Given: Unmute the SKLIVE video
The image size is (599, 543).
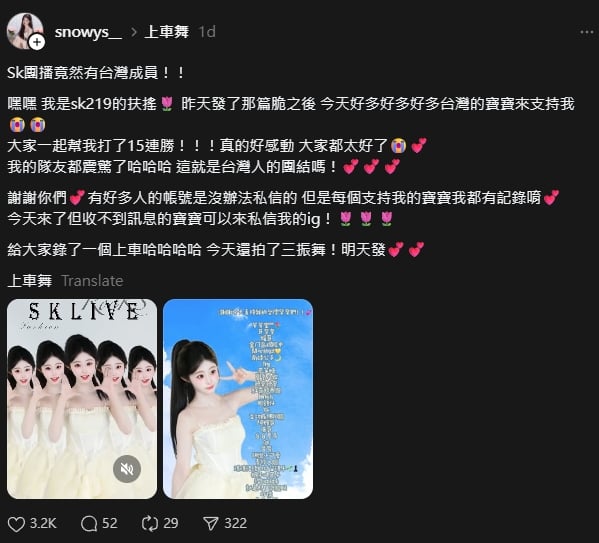Looking at the screenshot, I should (127, 469).
